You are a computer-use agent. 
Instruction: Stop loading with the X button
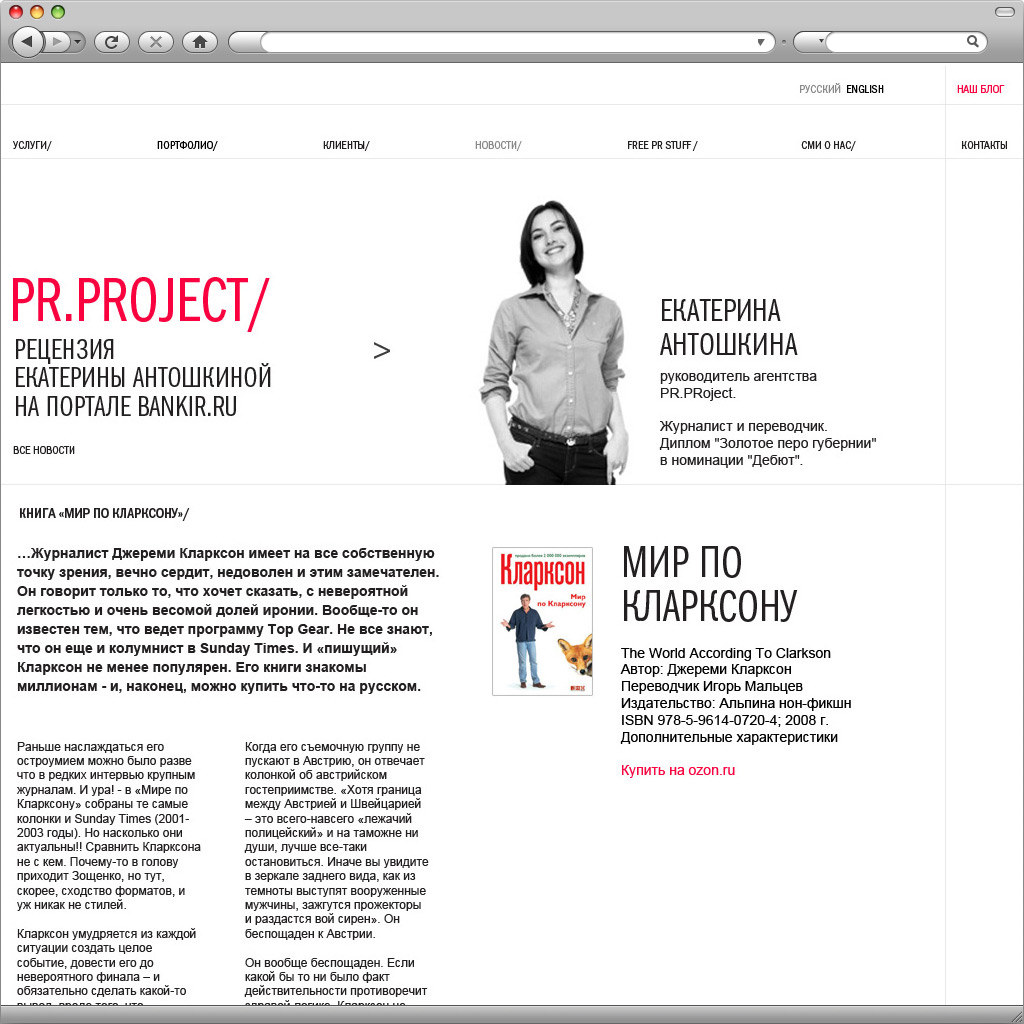pyautogui.click(x=156, y=42)
